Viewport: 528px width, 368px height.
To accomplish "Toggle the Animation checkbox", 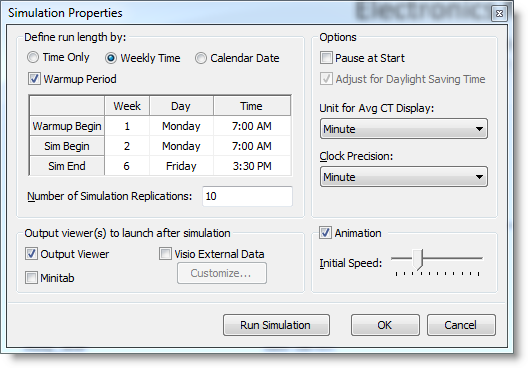I will point(325,233).
